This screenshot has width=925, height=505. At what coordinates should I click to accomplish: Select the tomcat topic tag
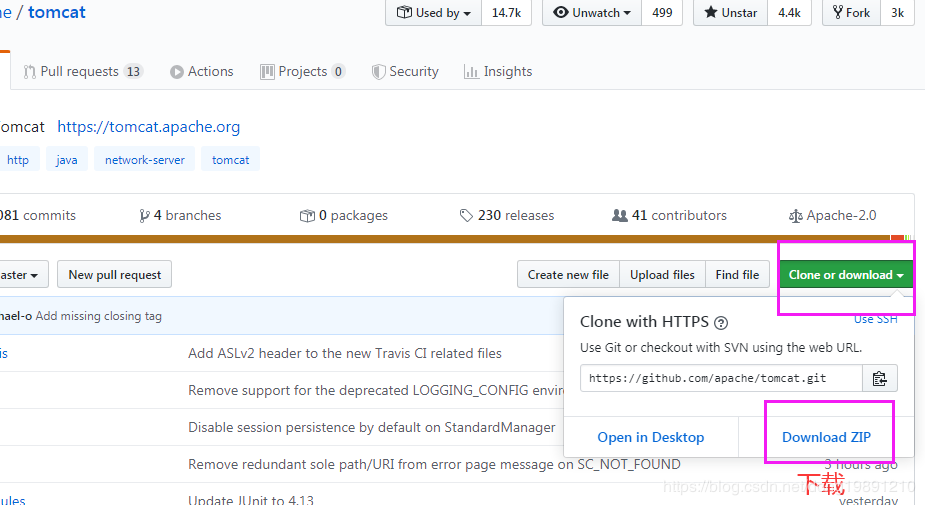231,160
